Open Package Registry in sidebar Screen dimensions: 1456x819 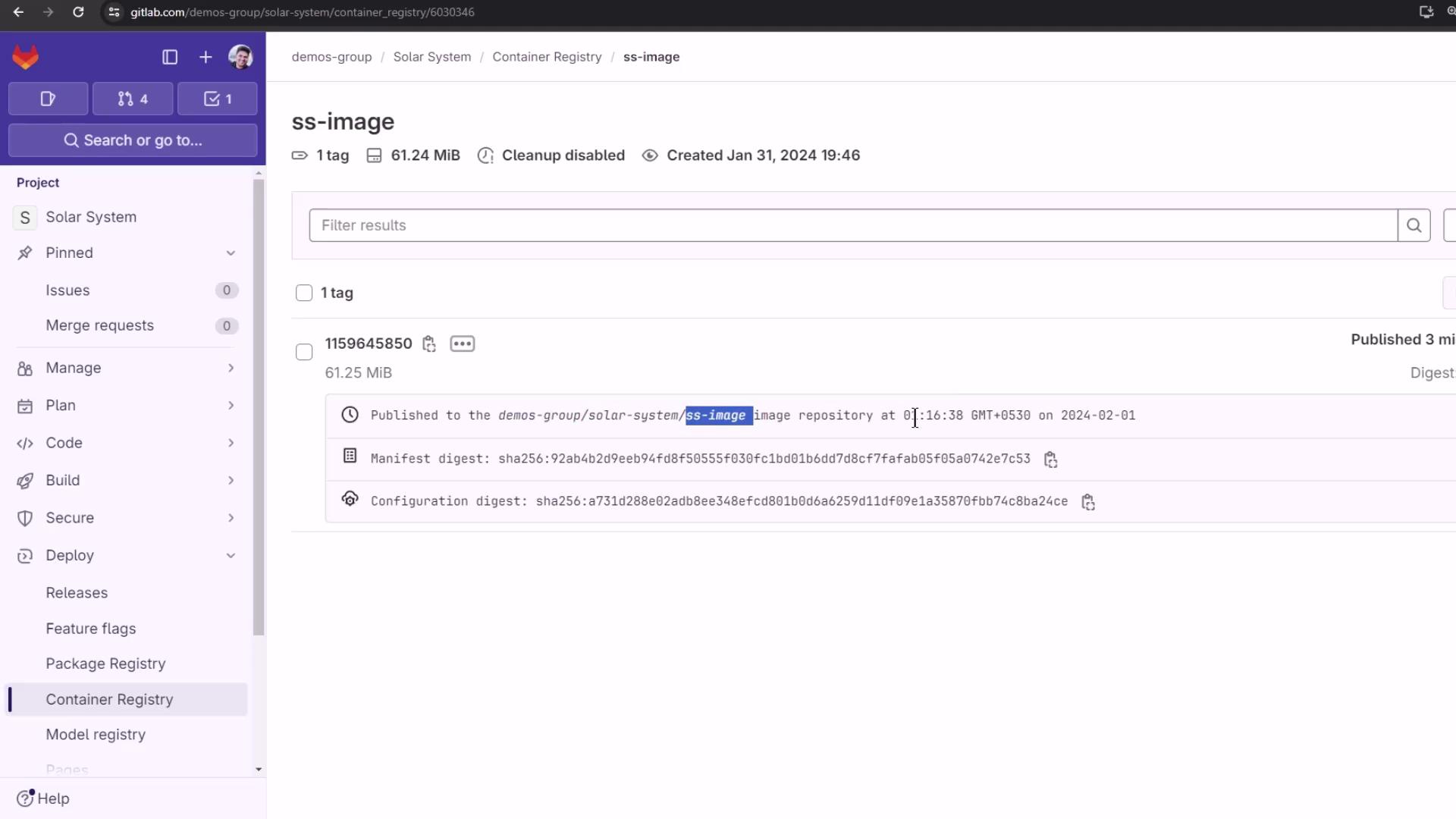[105, 664]
